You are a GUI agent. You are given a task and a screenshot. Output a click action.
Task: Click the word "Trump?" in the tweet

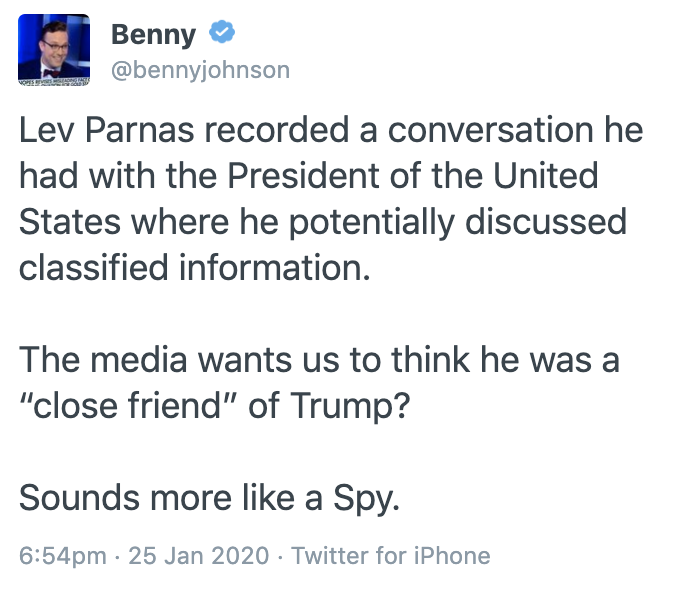[x=350, y=406]
